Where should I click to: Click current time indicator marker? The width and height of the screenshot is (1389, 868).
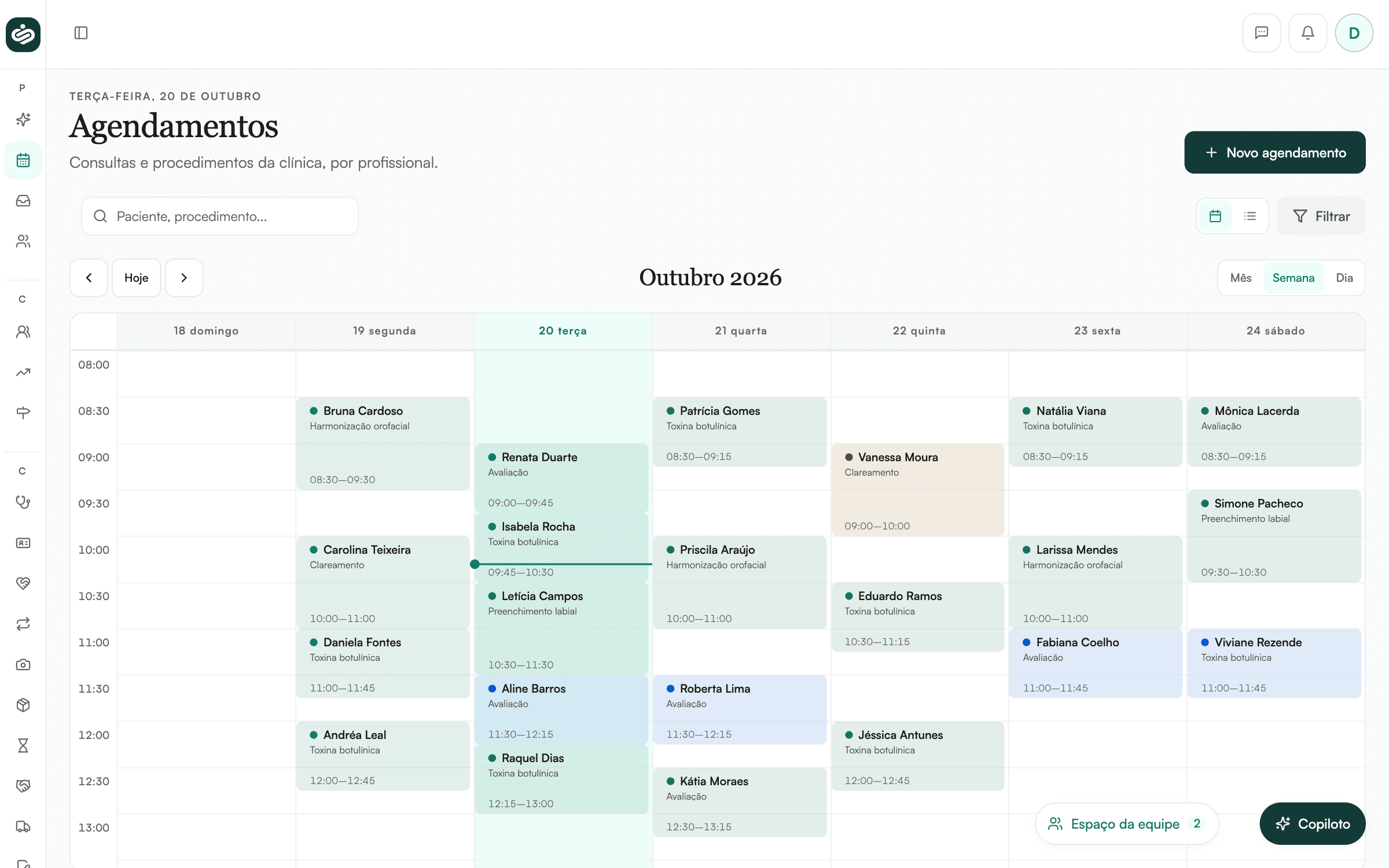pos(475,564)
